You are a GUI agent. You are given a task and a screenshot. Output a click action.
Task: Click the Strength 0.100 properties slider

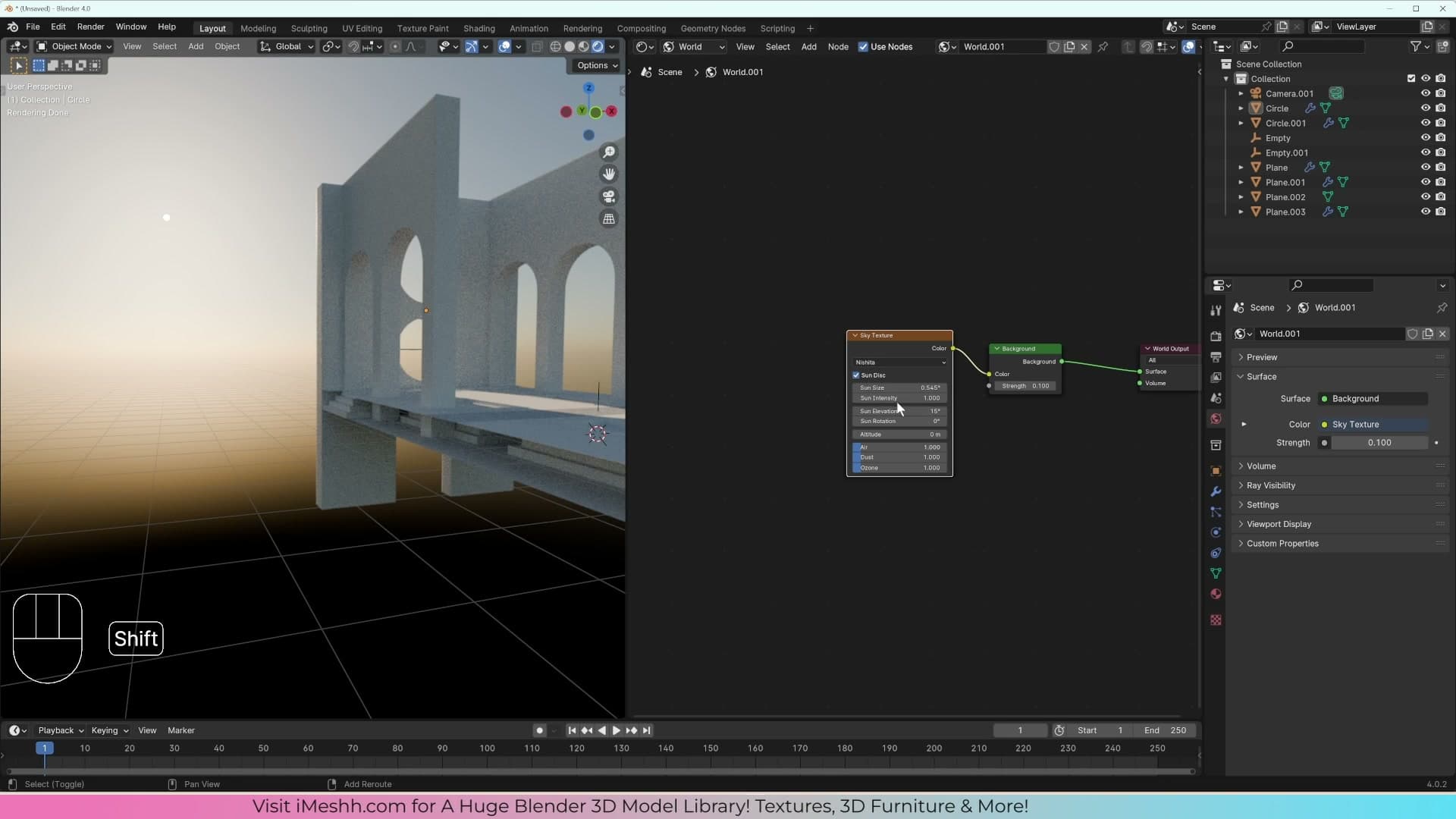tap(1379, 443)
